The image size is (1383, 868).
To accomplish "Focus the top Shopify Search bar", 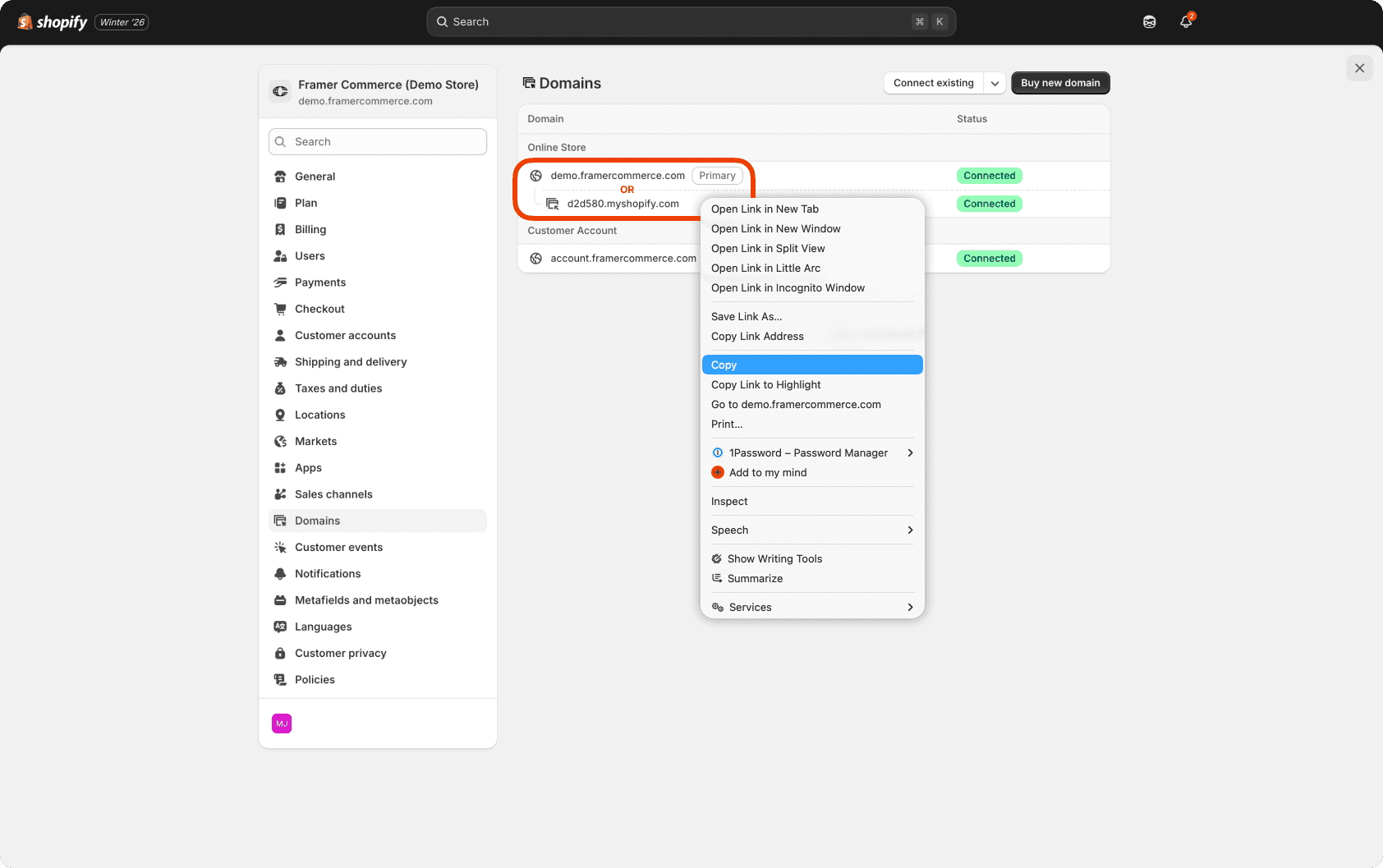I will tap(691, 22).
